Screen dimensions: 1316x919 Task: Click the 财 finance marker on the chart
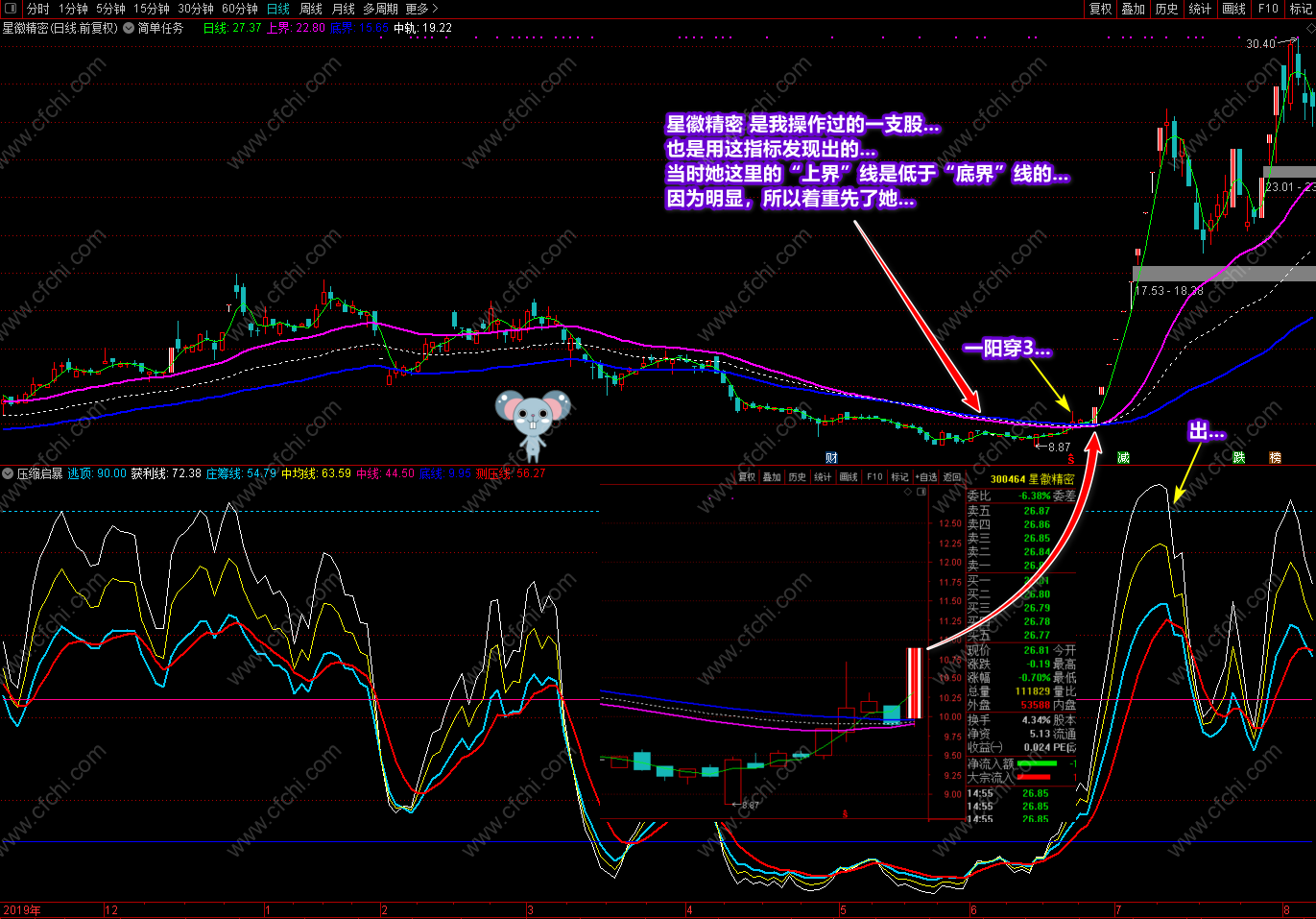point(831,457)
